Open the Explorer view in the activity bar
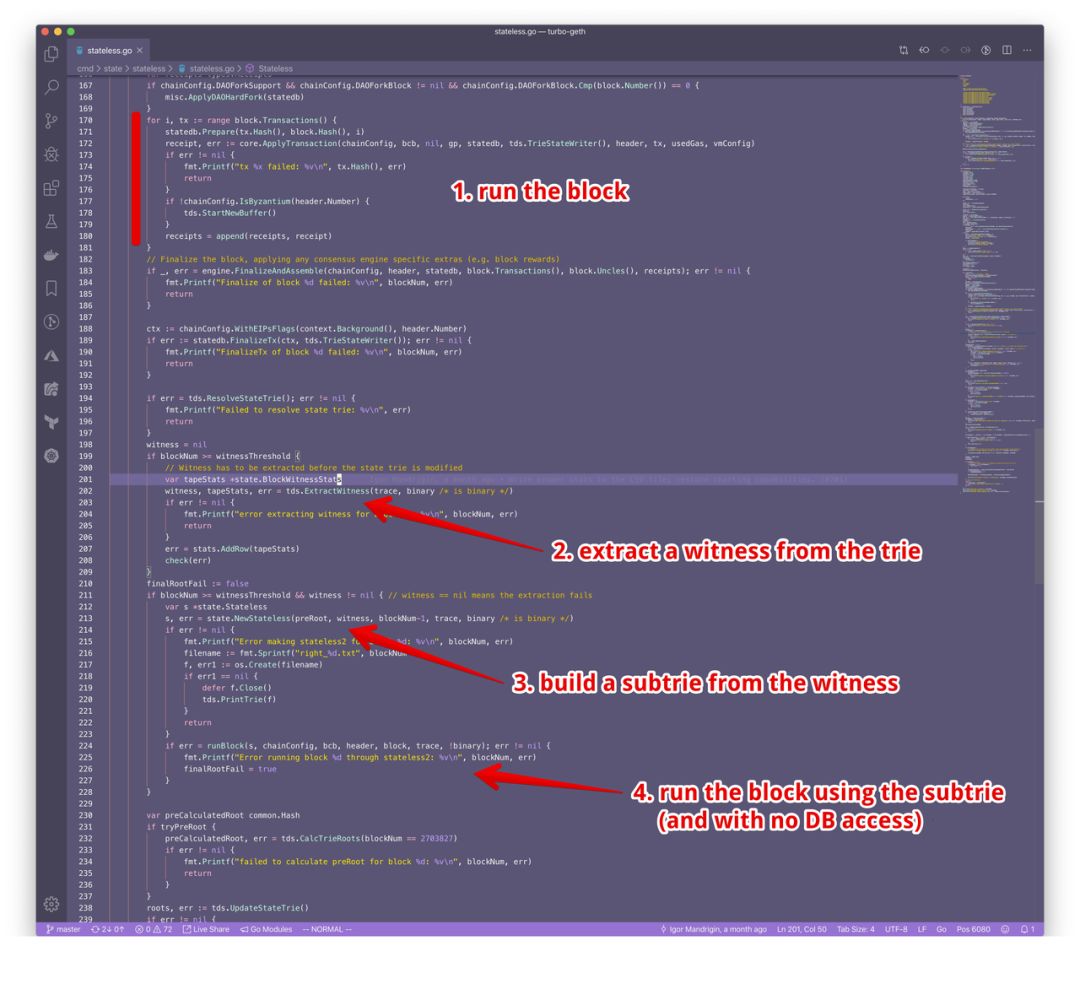This screenshot has width=1080, height=984. pos(52,54)
